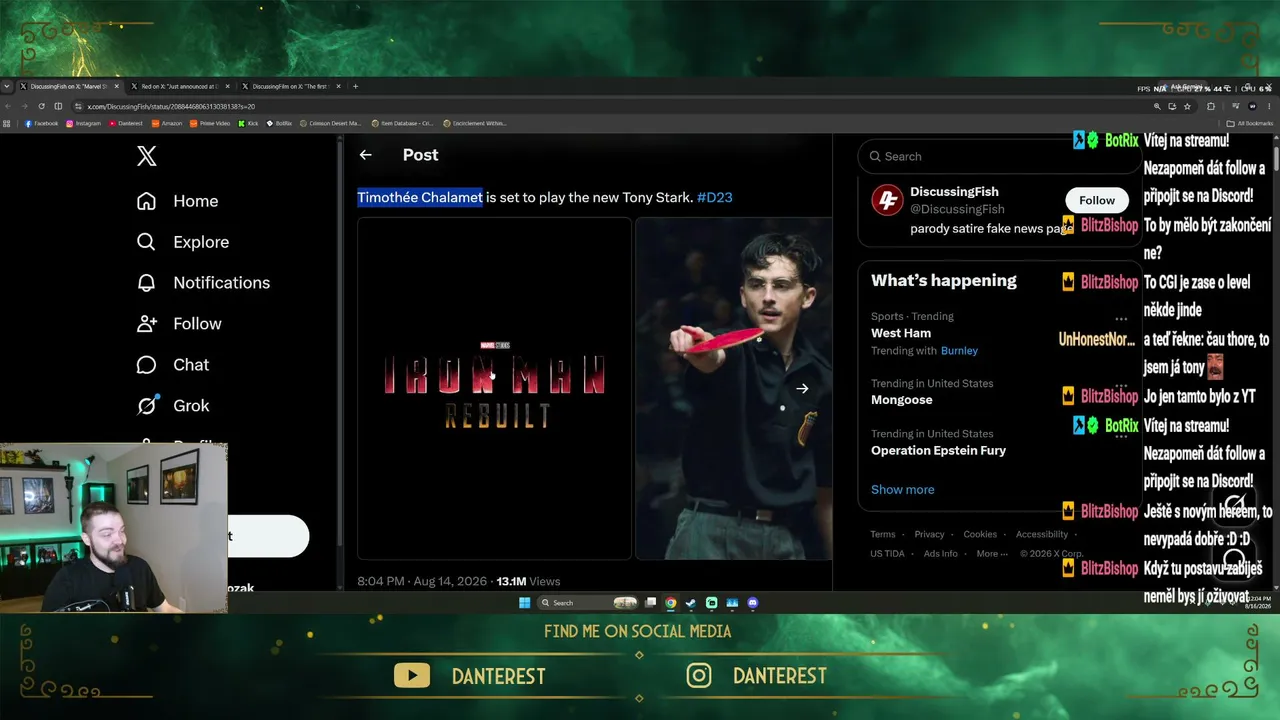The width and height of the screenshot is (1280, 720).
Task: Open the Instagram bookmark
Action: point(84,124)
